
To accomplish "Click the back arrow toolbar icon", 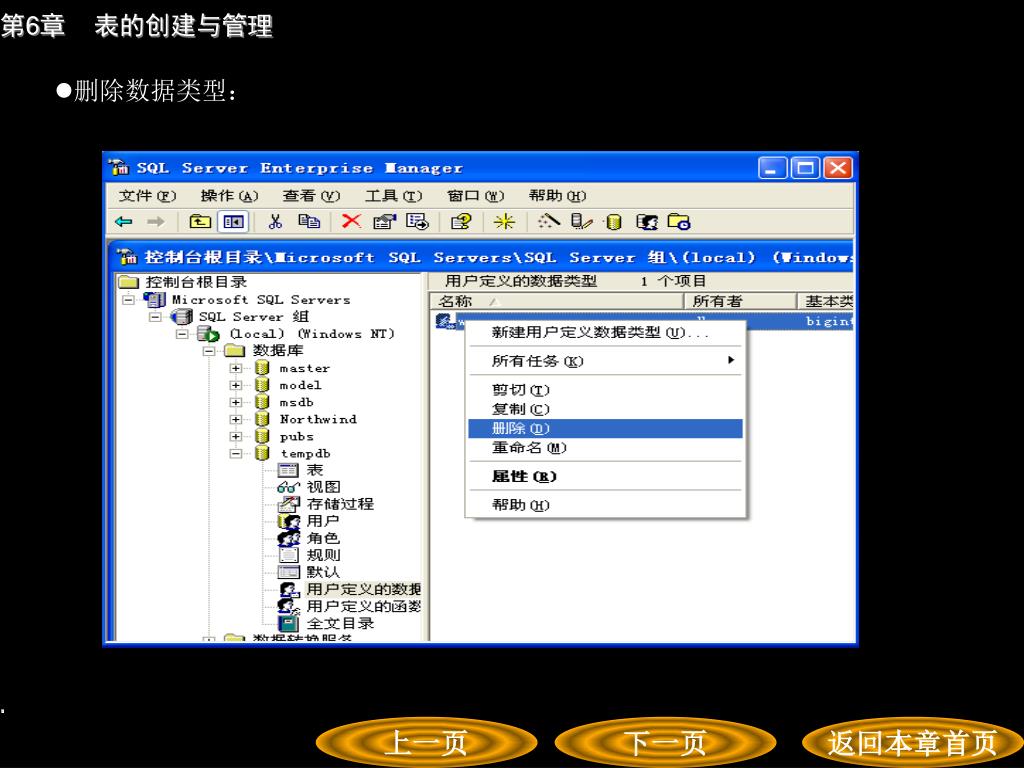I will 123,222.
